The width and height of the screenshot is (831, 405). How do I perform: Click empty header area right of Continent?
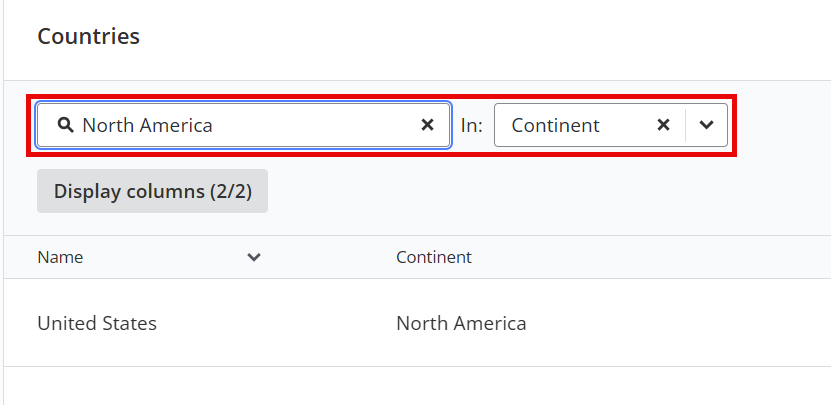(652, 257)
